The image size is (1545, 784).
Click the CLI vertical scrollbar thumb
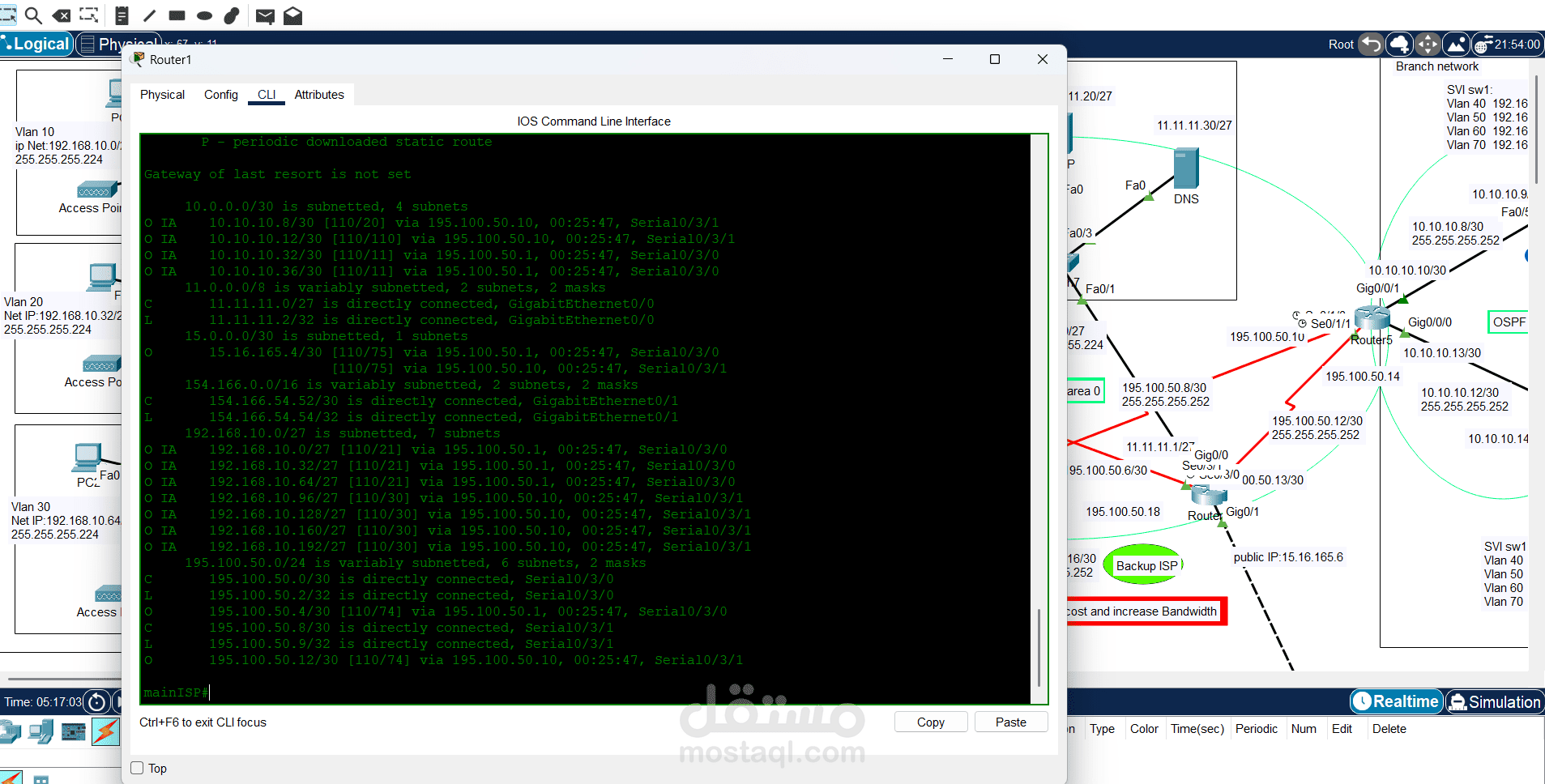coord(1039,648)
